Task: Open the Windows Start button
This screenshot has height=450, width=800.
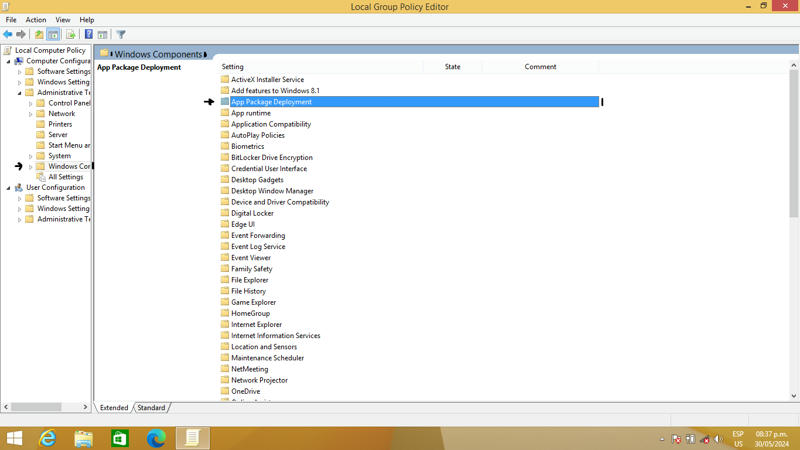Action: [x=14, y=438]
